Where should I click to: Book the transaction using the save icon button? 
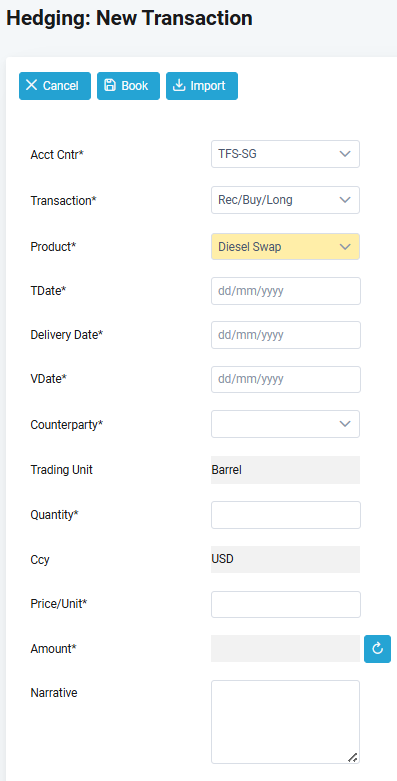pyautogui.click(x=128, y=86)
